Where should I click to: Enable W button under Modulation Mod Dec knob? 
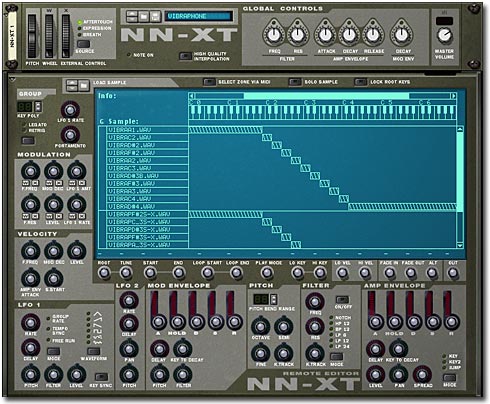tap(49, 183)
